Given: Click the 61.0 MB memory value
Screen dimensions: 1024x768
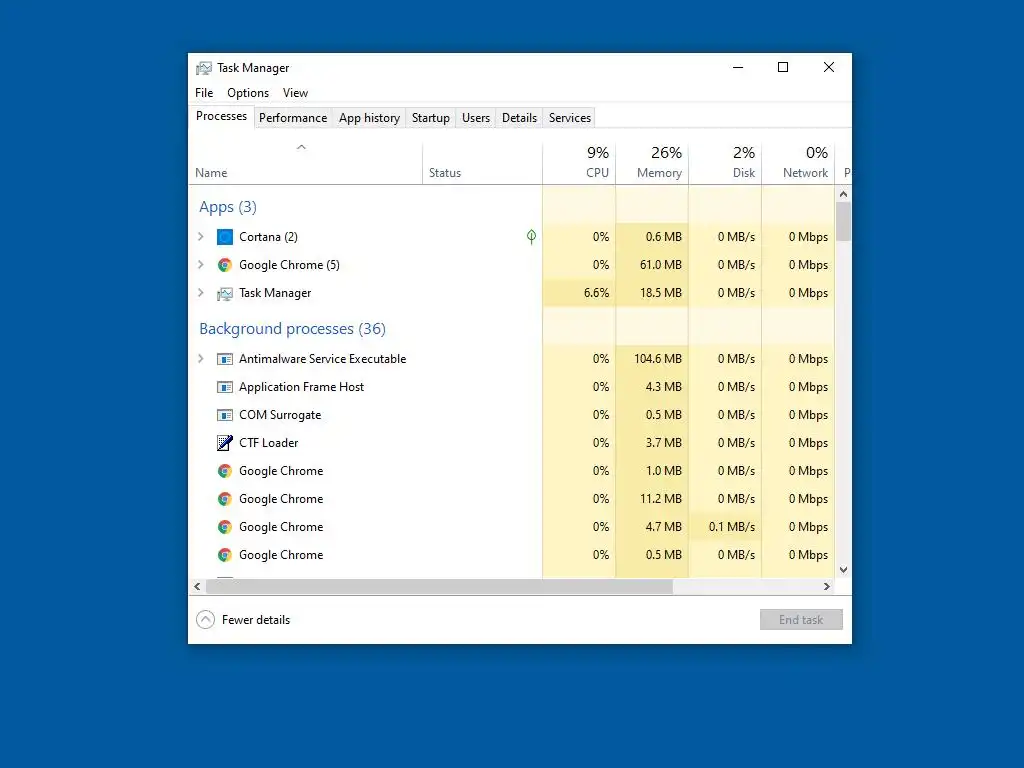Looking at the screenshot, I should [x=661, y=265].
